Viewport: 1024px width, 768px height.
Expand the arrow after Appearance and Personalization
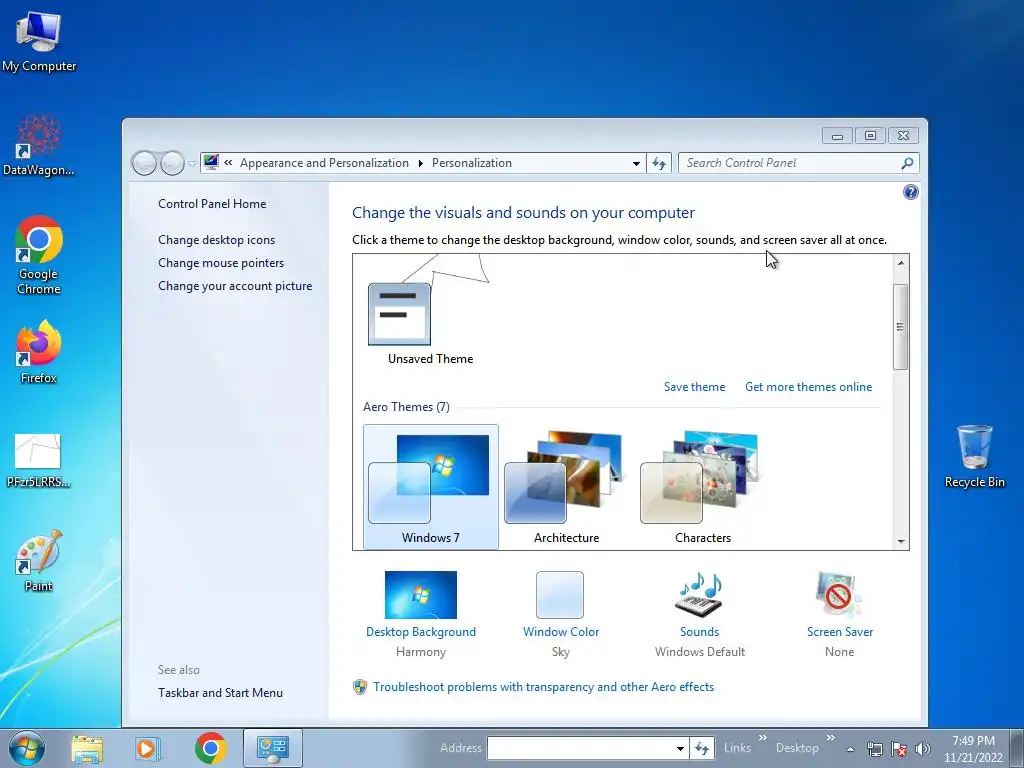[x=421, y=163]
